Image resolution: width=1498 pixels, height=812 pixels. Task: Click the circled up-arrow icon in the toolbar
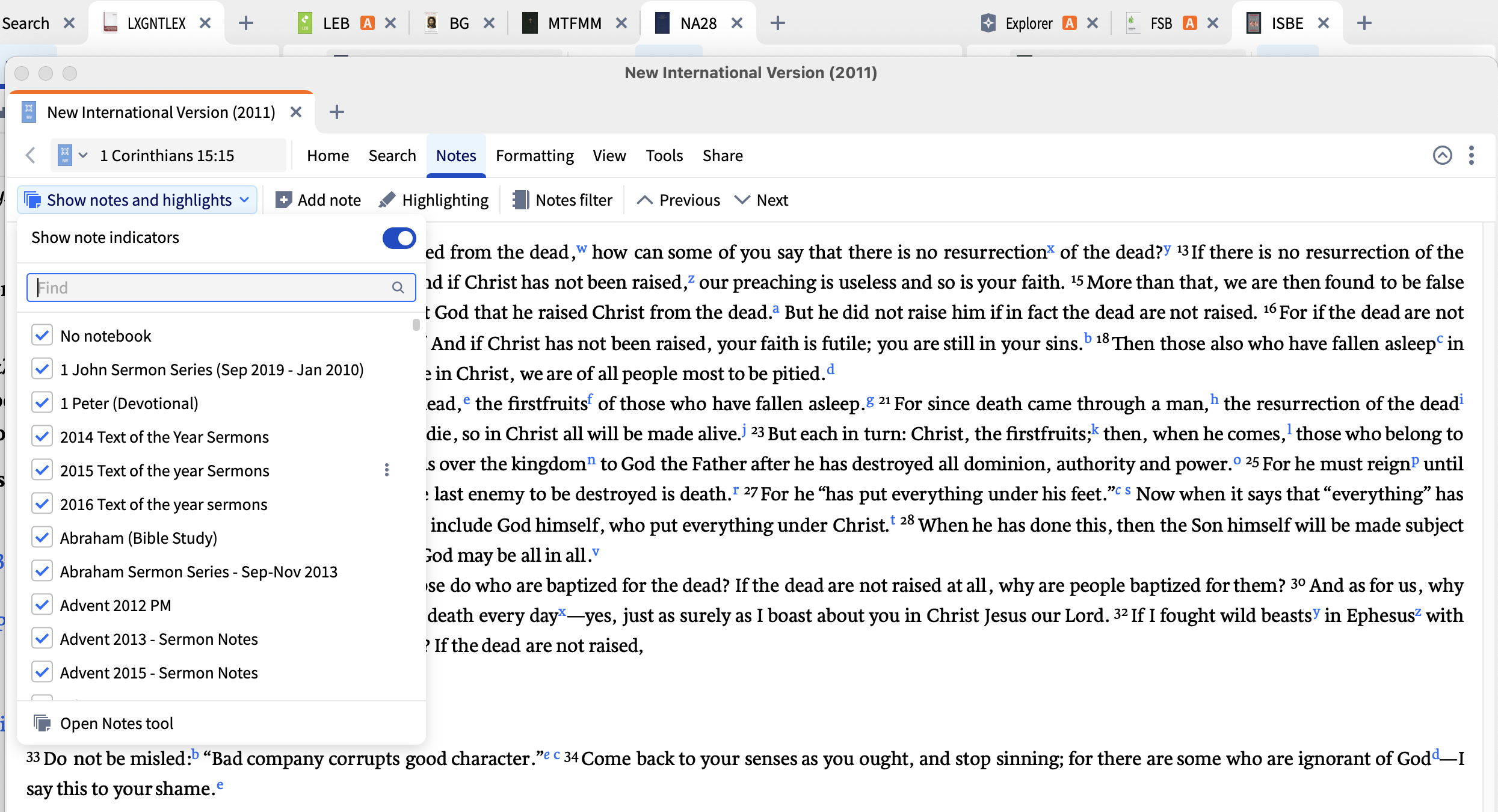pos(1442,155)
